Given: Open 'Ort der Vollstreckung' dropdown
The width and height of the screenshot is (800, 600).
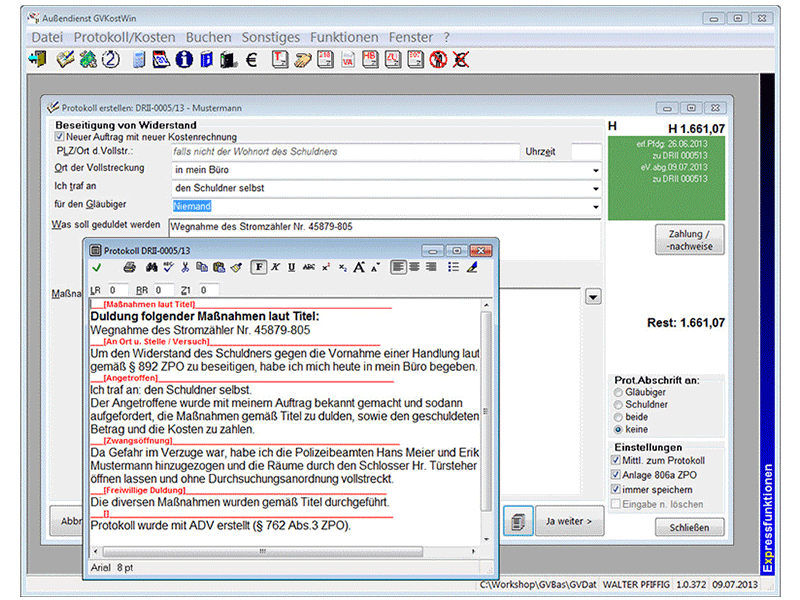Looking at the screenshot, I should (x=596, y=170).
